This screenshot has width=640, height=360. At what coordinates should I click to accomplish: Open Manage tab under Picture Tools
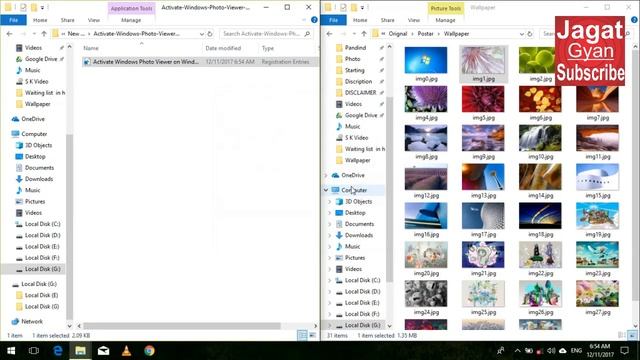tap(445, 20)
